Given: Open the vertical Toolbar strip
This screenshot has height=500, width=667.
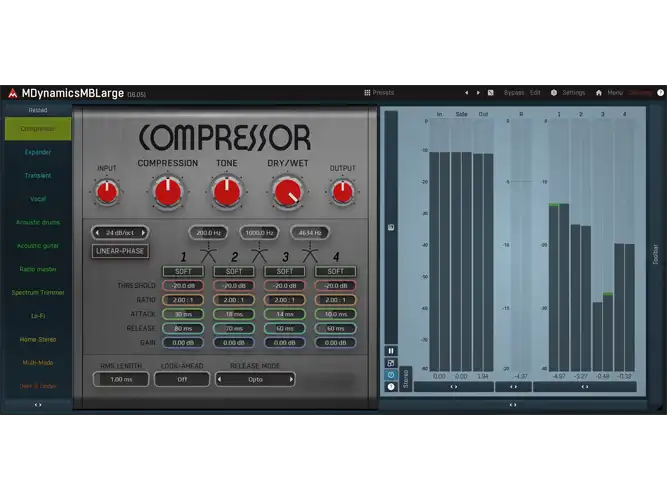Looking at the screenshot, I should point(656,254).
